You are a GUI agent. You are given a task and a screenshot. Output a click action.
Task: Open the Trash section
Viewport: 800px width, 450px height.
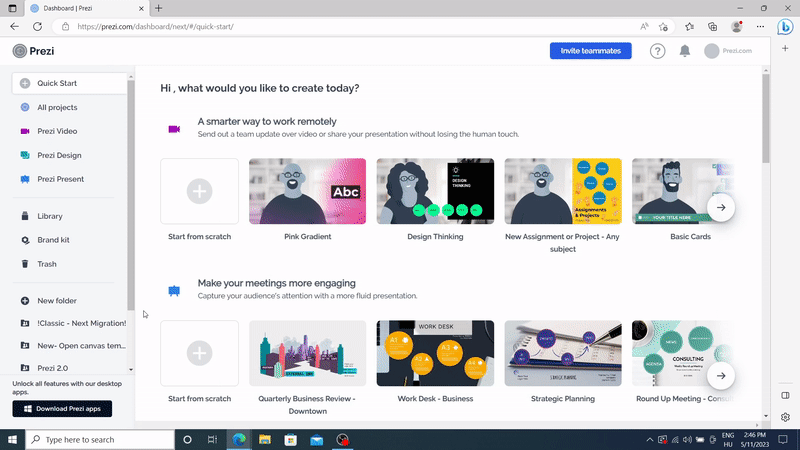(46, 264)
